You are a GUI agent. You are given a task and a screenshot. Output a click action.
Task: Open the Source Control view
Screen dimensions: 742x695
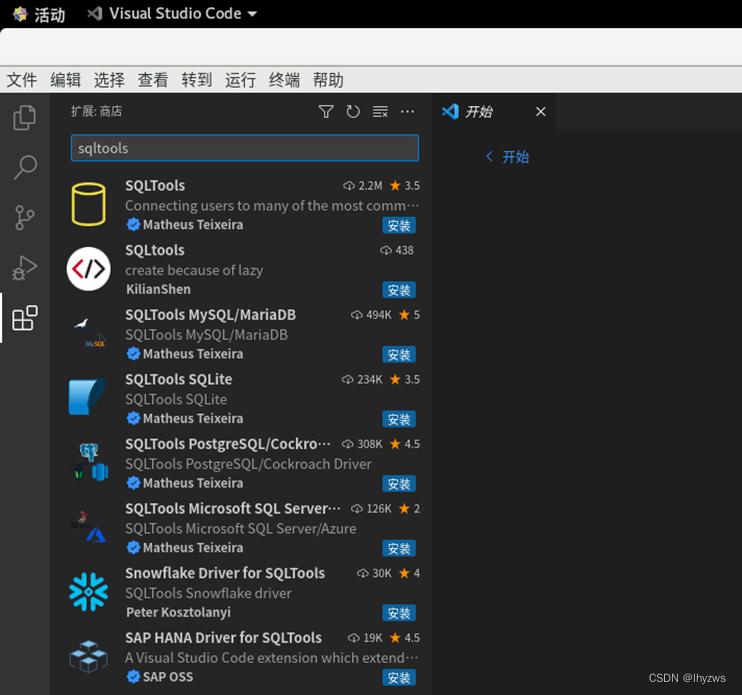(x=25, y=218)
